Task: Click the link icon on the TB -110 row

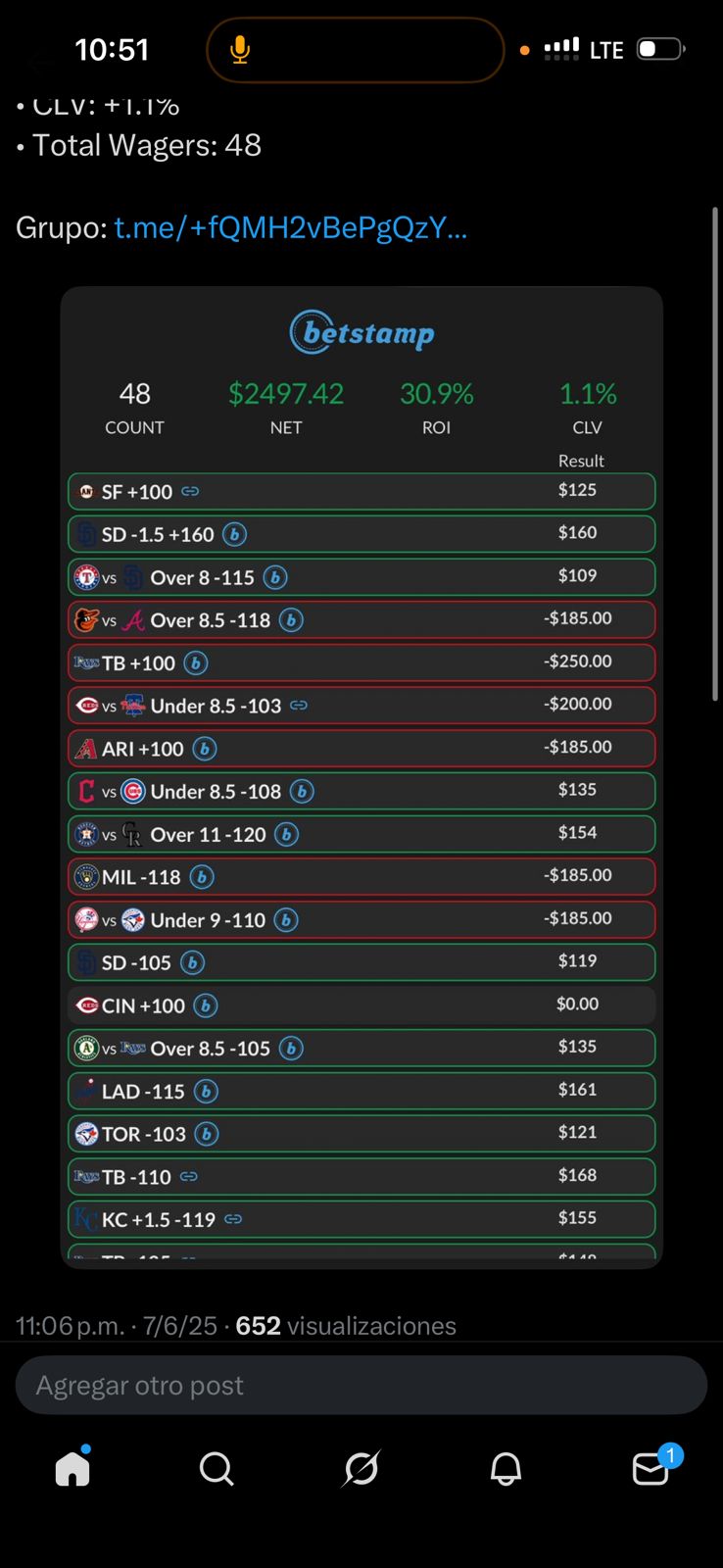Action: coord(189,1176)
